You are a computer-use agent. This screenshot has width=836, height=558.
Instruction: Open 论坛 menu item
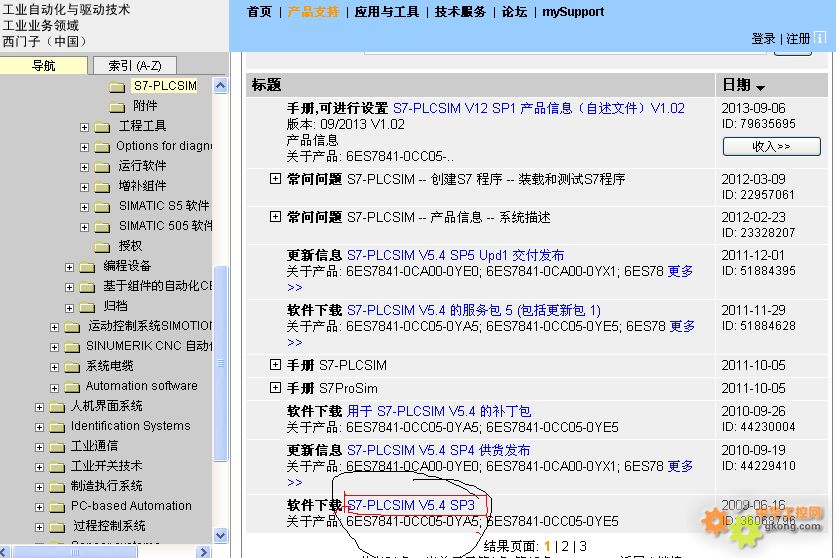515,12
